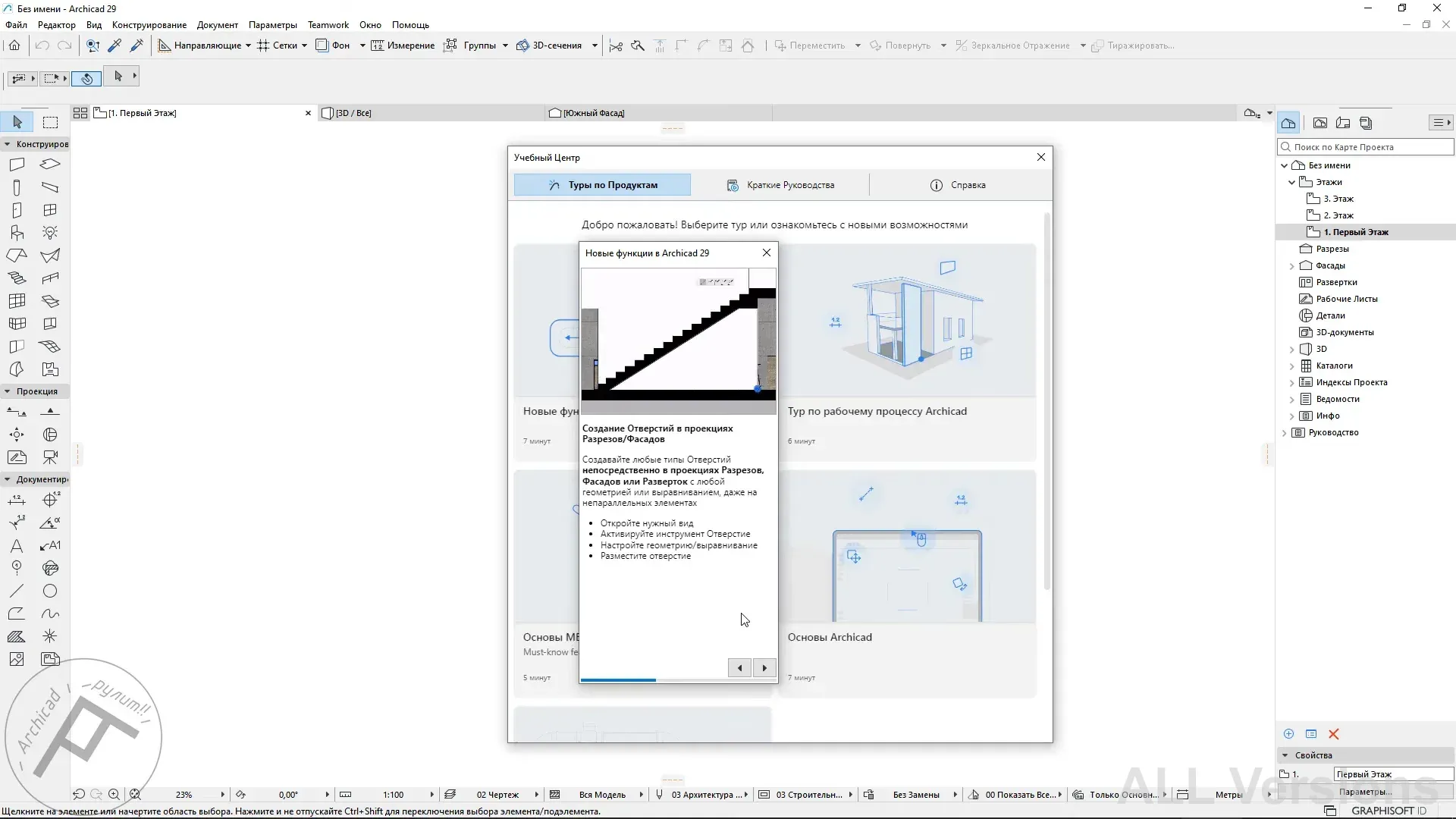Open View Map icon in Navigator

click(1320, 123)
